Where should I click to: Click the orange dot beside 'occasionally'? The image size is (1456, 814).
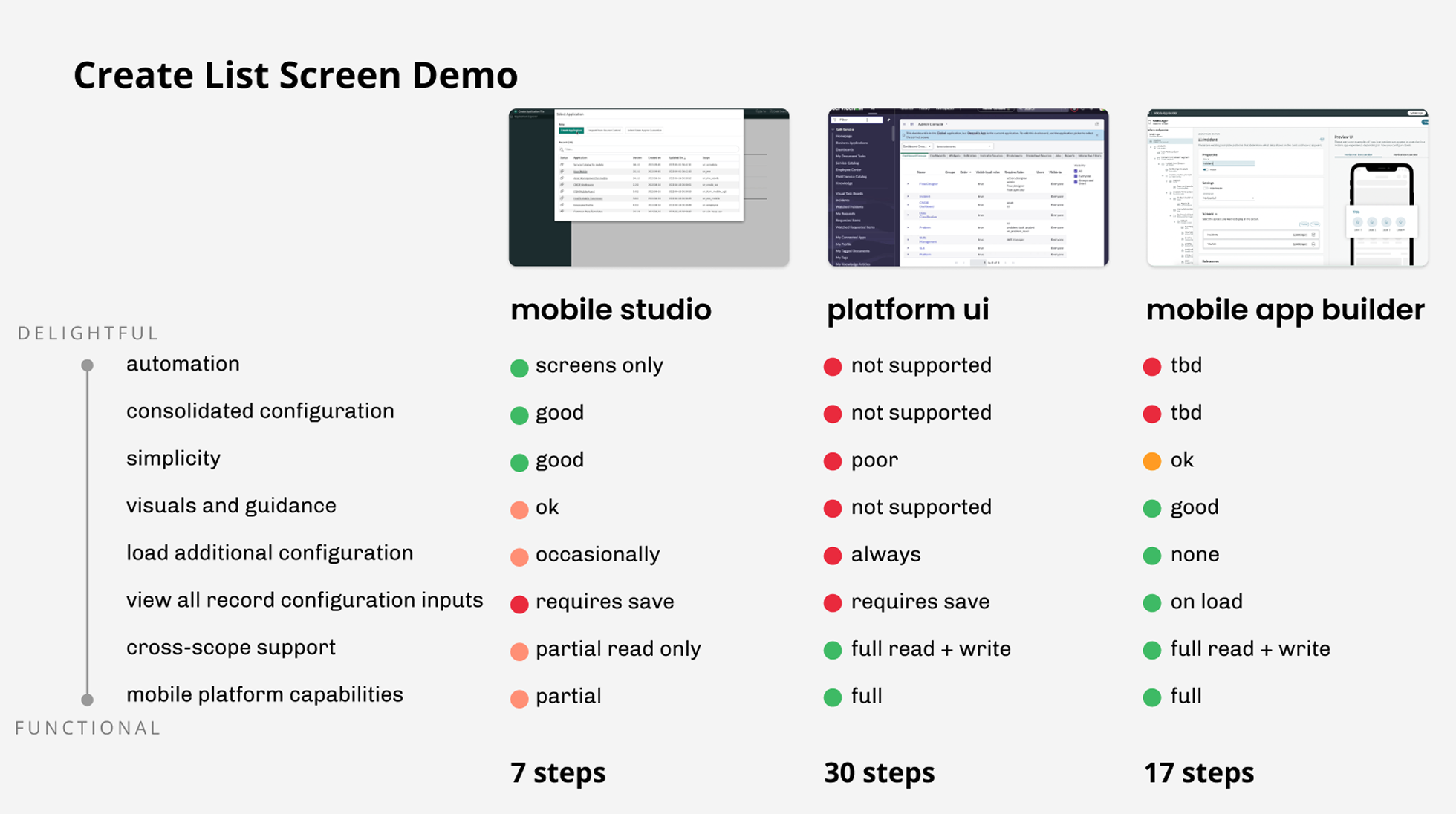(519, 556)
